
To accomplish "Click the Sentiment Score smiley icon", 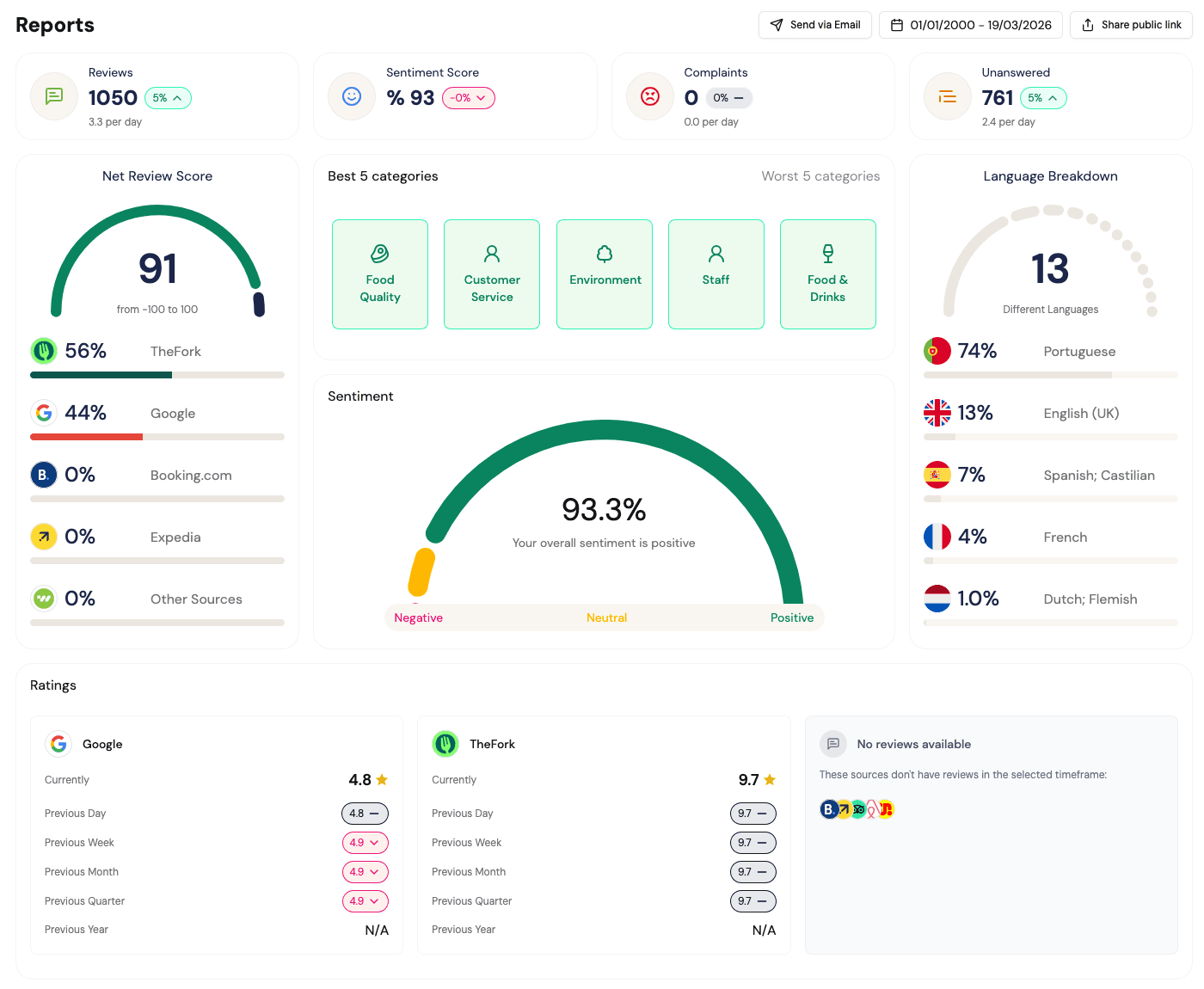I will pyautogui.click(x=352, y=96).
